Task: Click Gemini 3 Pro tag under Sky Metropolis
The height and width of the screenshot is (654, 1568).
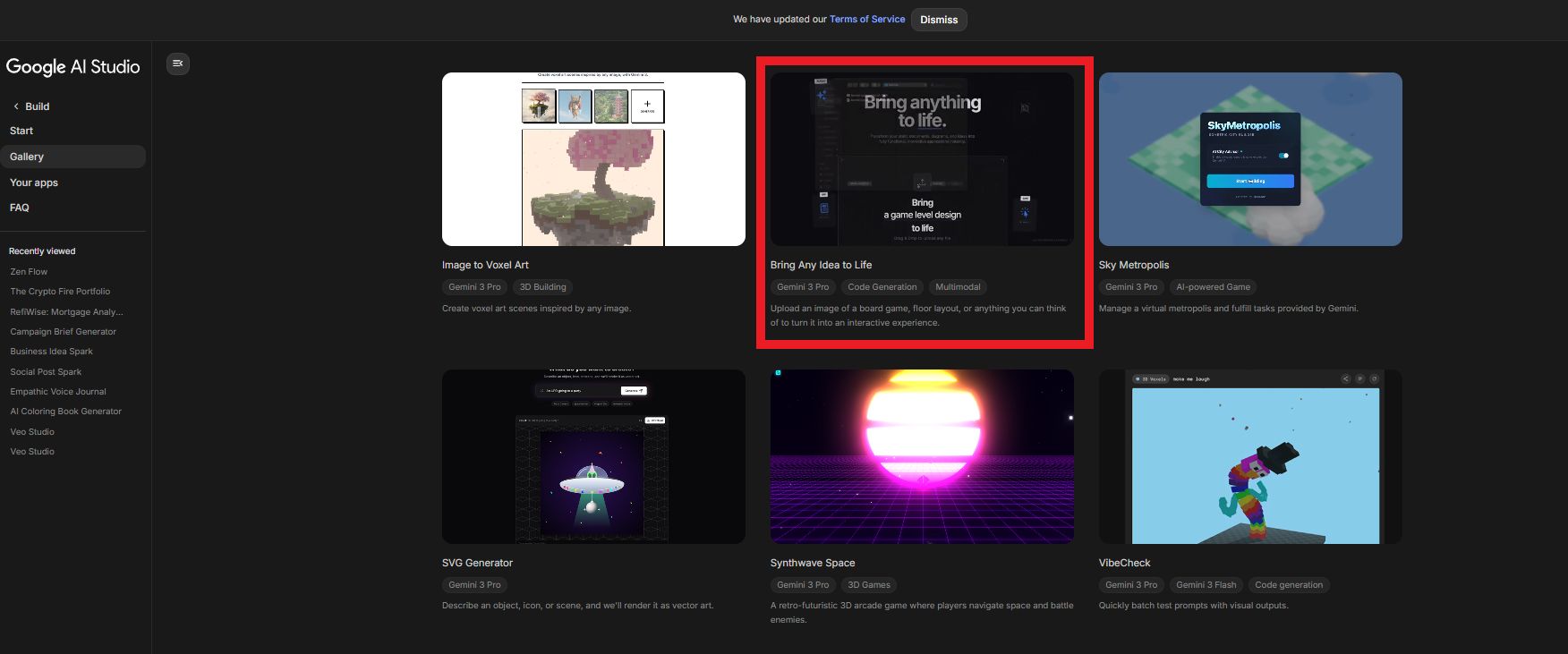Action: pos(1132,287)
